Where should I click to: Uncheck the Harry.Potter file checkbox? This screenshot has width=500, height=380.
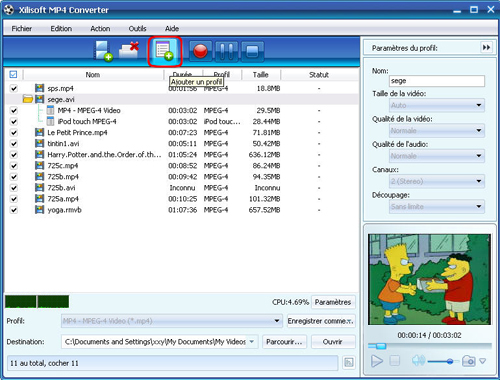(x=14, y=155)
